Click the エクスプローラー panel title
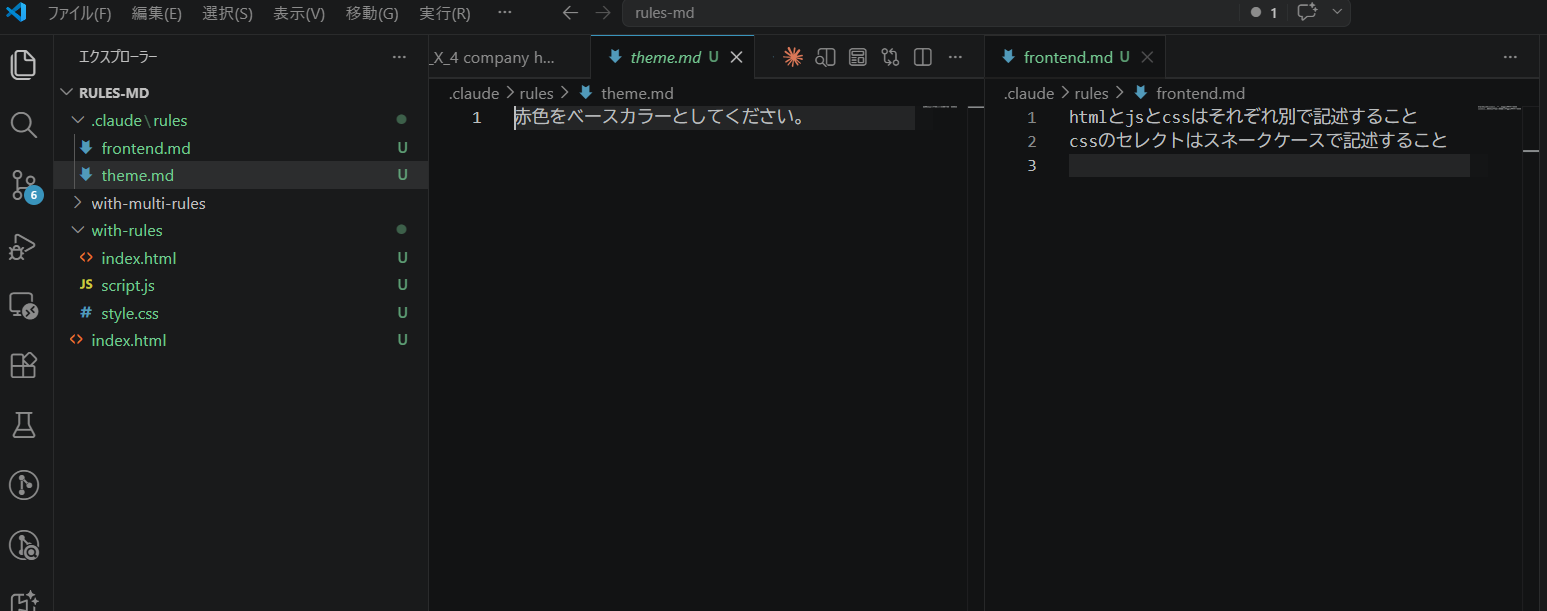The image size is (1547, 611). (118, 57)
